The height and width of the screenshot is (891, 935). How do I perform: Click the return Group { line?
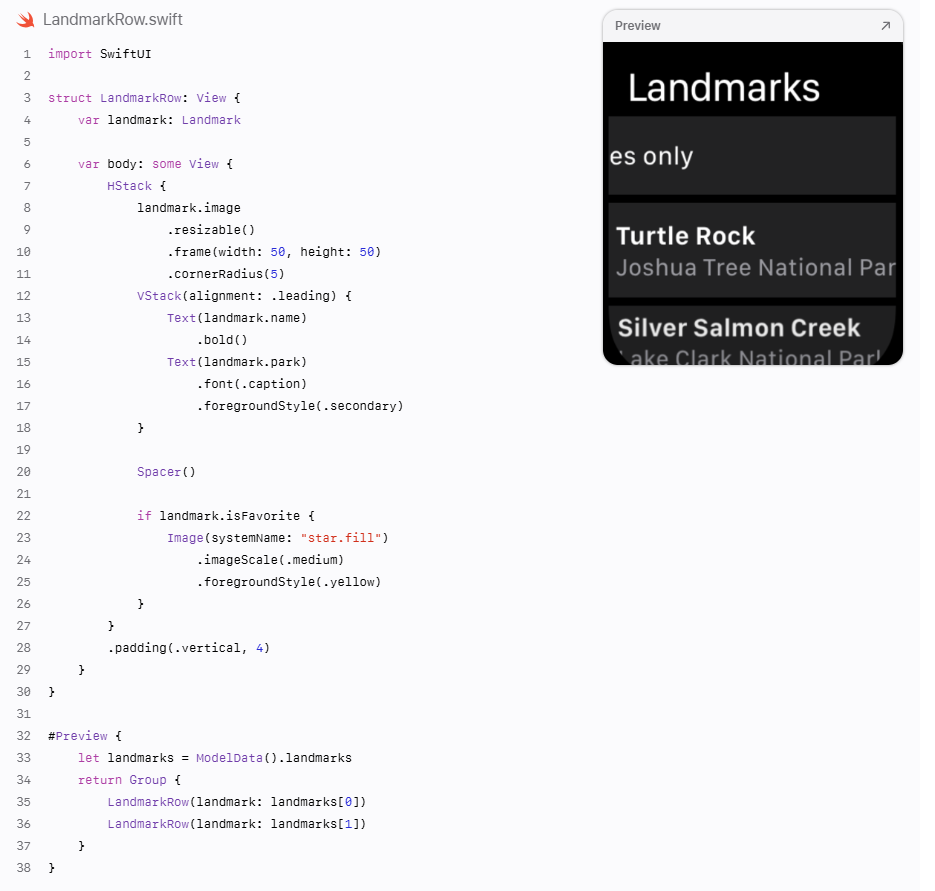pyautogui.click(x=129, y=780)
